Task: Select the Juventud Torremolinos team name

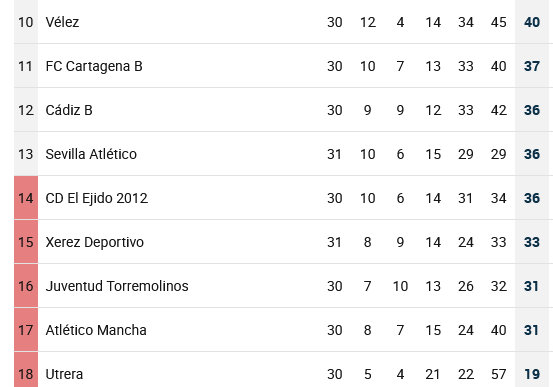Action: 117,286
